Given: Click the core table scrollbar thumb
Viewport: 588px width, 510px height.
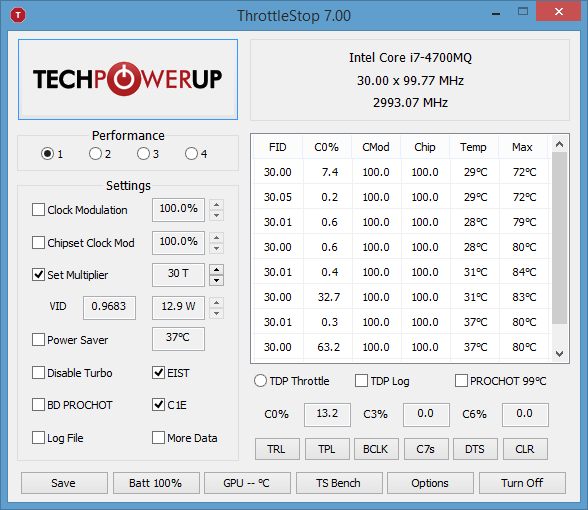Looking at the screenshot, I should coord(560,238).
